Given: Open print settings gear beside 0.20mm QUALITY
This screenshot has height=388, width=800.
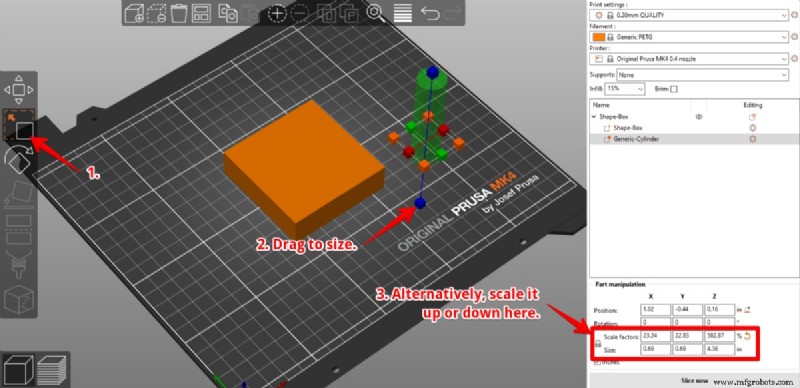Looking at the screenshot, I should (794, 15).
